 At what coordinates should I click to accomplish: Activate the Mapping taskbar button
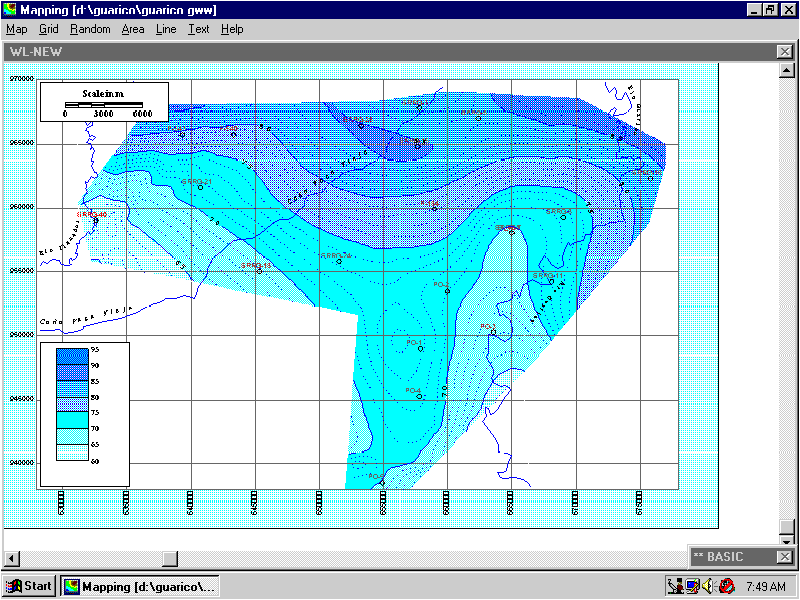(x=140, y=586)
